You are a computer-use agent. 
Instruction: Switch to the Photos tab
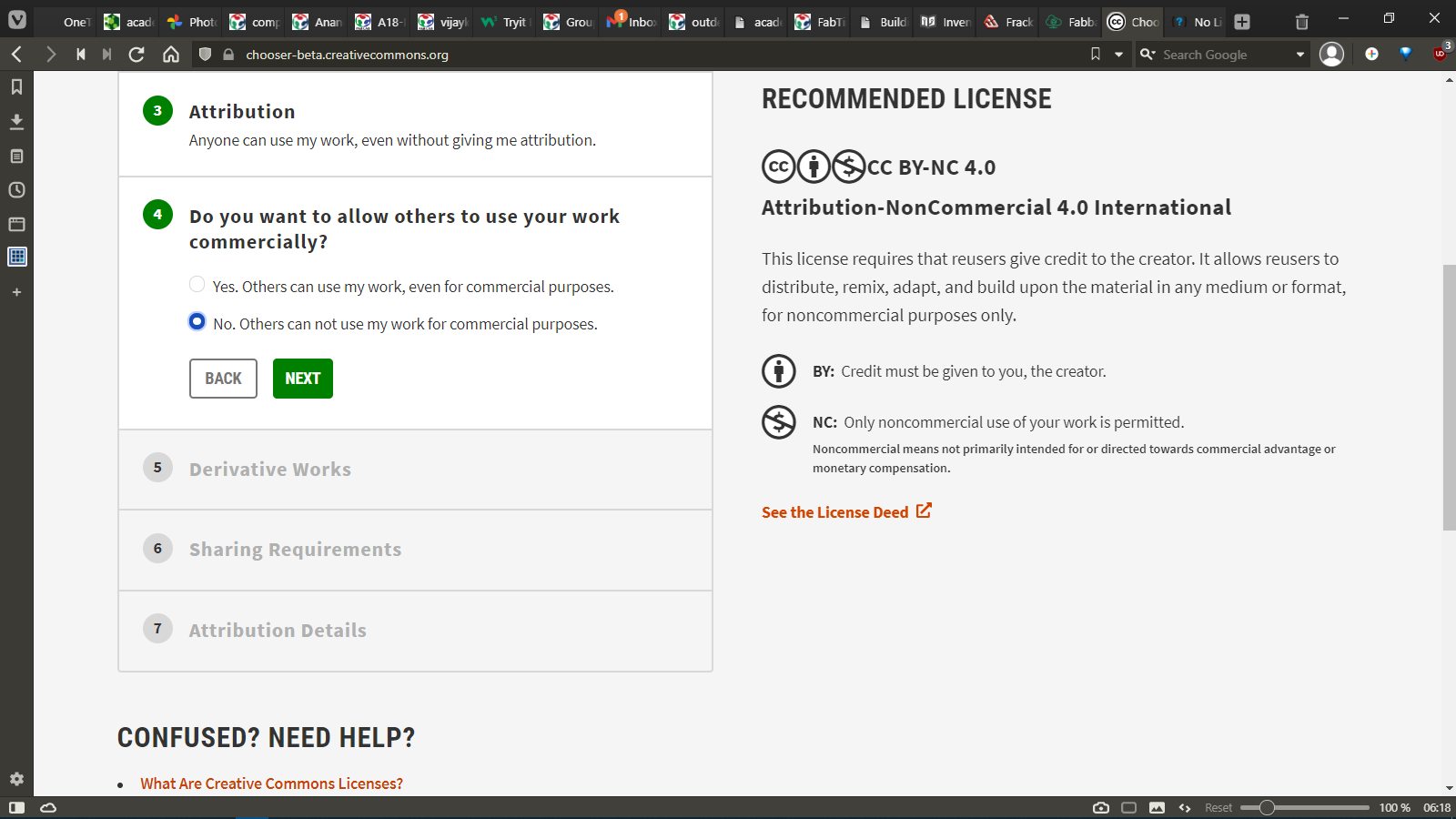[x=191, y=22]
